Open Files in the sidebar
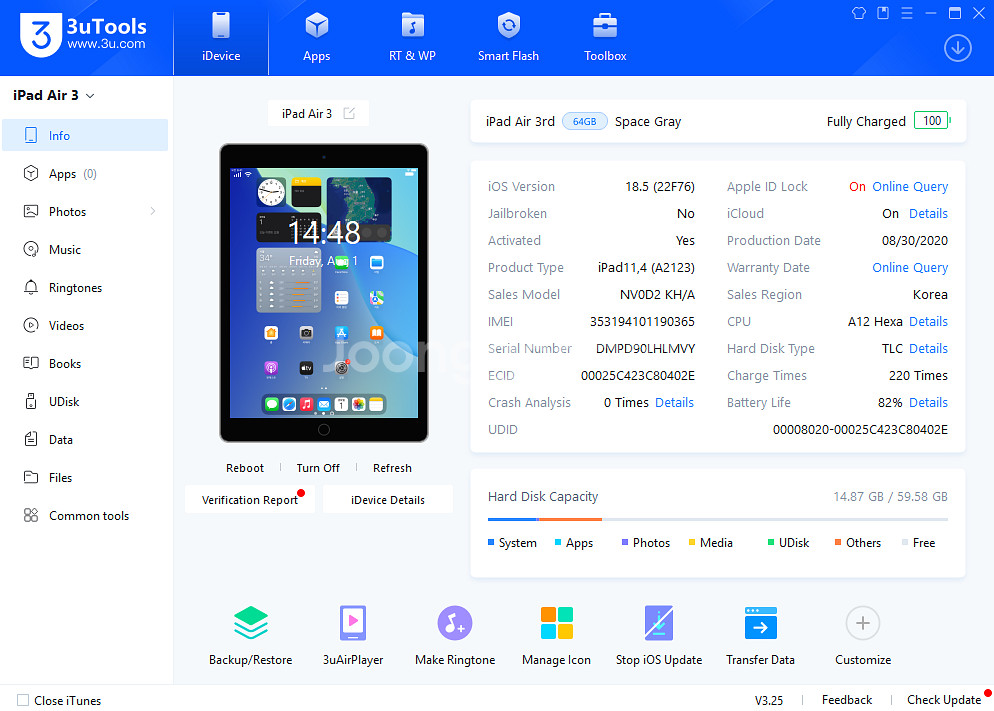The width and height of the screenshot is (994, 711). tap(85, 478)
